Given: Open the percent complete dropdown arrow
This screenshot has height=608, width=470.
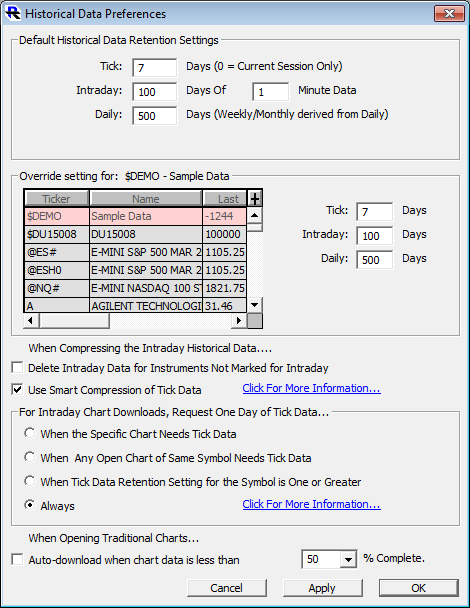Looking at the screenshot, I should pyautogui.click(x=348, y=559).
